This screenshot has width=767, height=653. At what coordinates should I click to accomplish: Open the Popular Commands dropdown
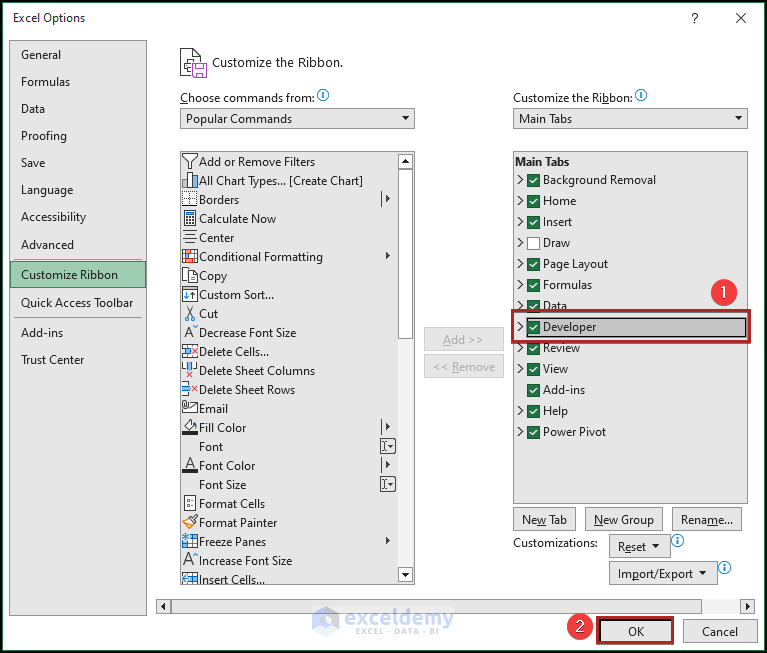click(x=297, y=119)
